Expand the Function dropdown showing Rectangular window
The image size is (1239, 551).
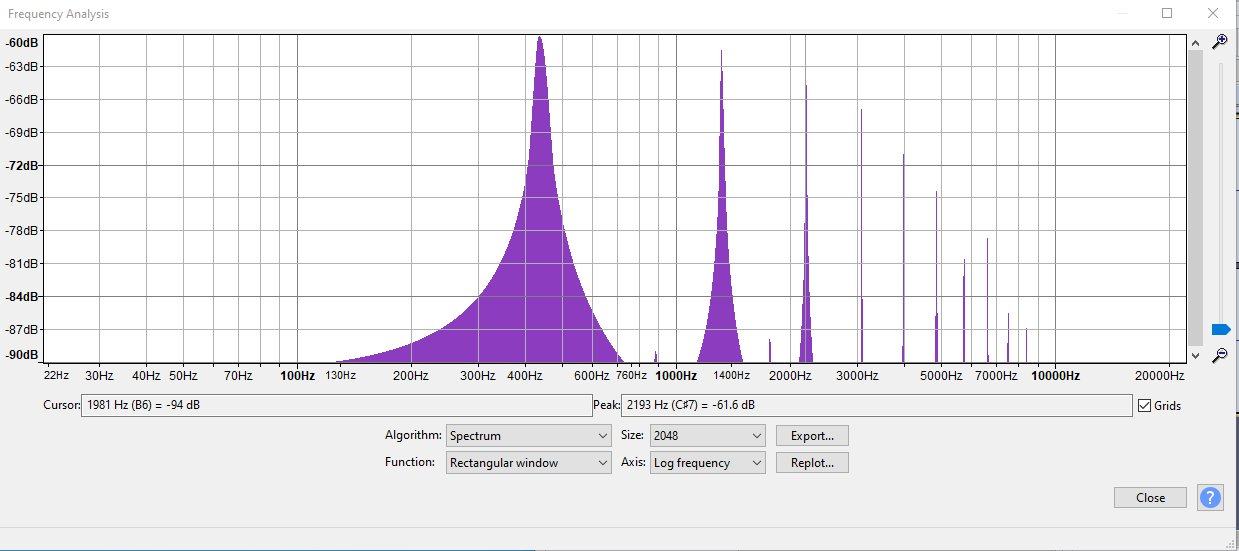[528, 463]
